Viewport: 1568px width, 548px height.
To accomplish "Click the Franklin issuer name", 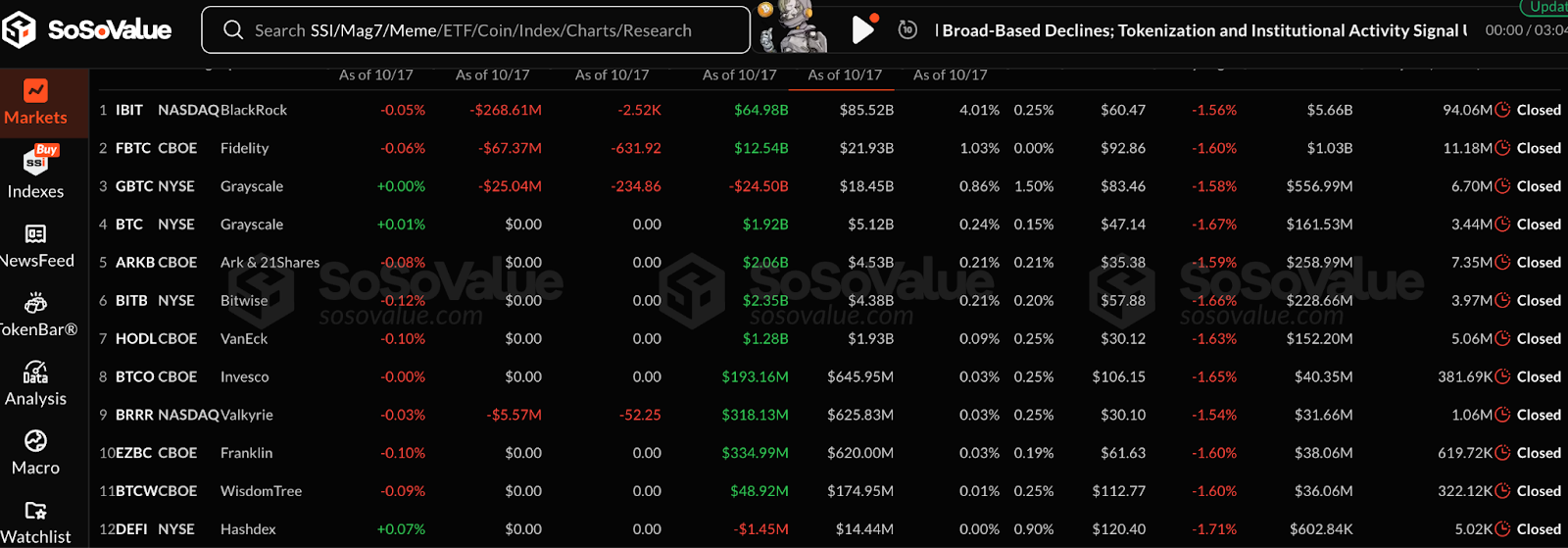I will tap(247, 453).
